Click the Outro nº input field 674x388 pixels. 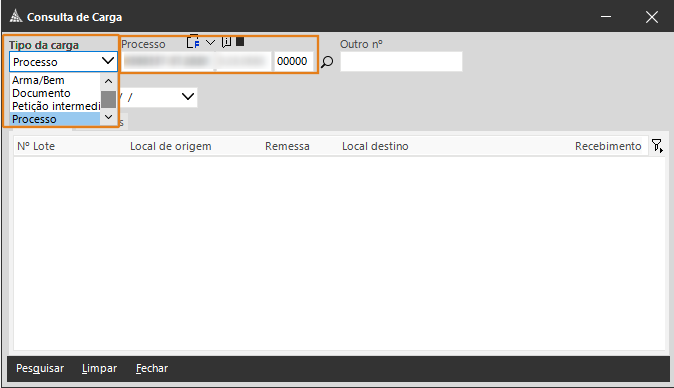401,61
